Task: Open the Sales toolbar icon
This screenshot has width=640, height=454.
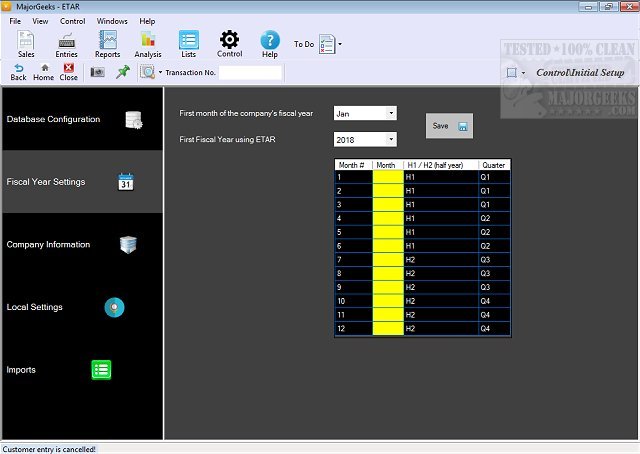Action: pos(26,44)
